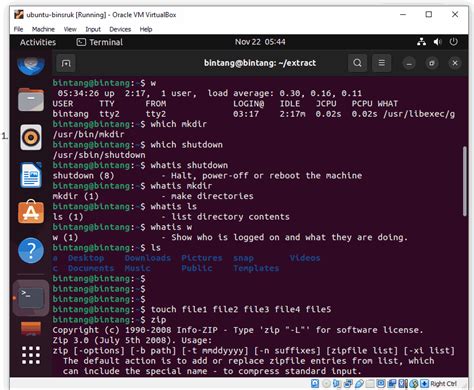This screenshot has width=474, height=390.
Task: Click the recording indicator in the VirtualBox status bar
Action: coord(392,384)
